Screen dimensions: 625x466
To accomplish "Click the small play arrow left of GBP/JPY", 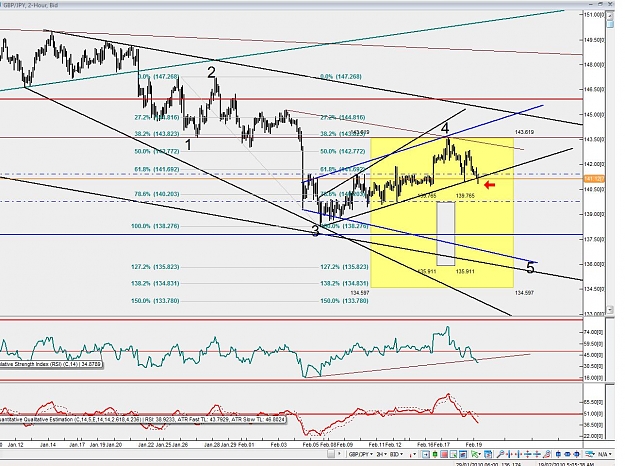I will [x=339, y=454].
